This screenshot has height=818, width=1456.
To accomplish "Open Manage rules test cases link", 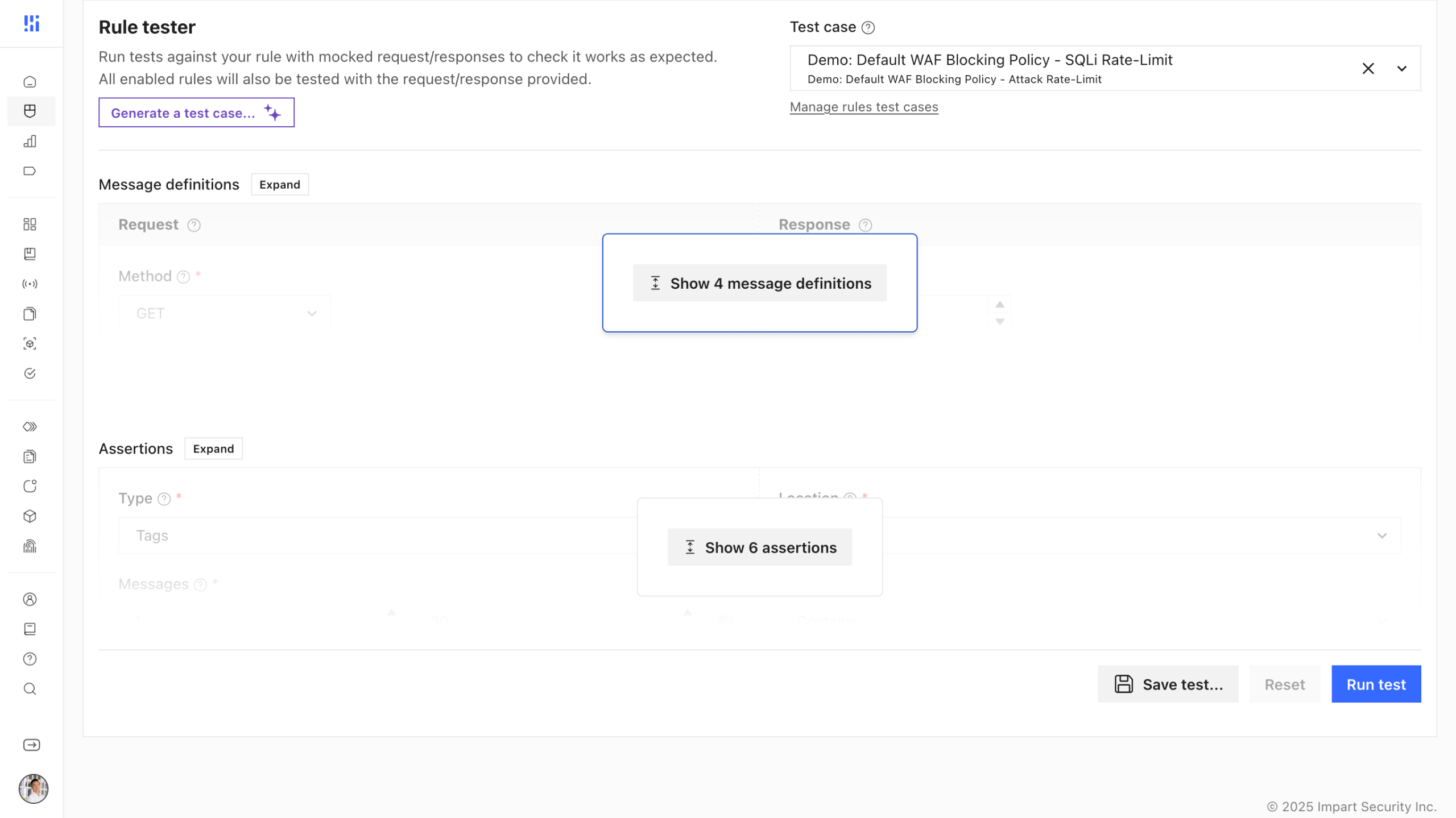I will tap(863, 107).
